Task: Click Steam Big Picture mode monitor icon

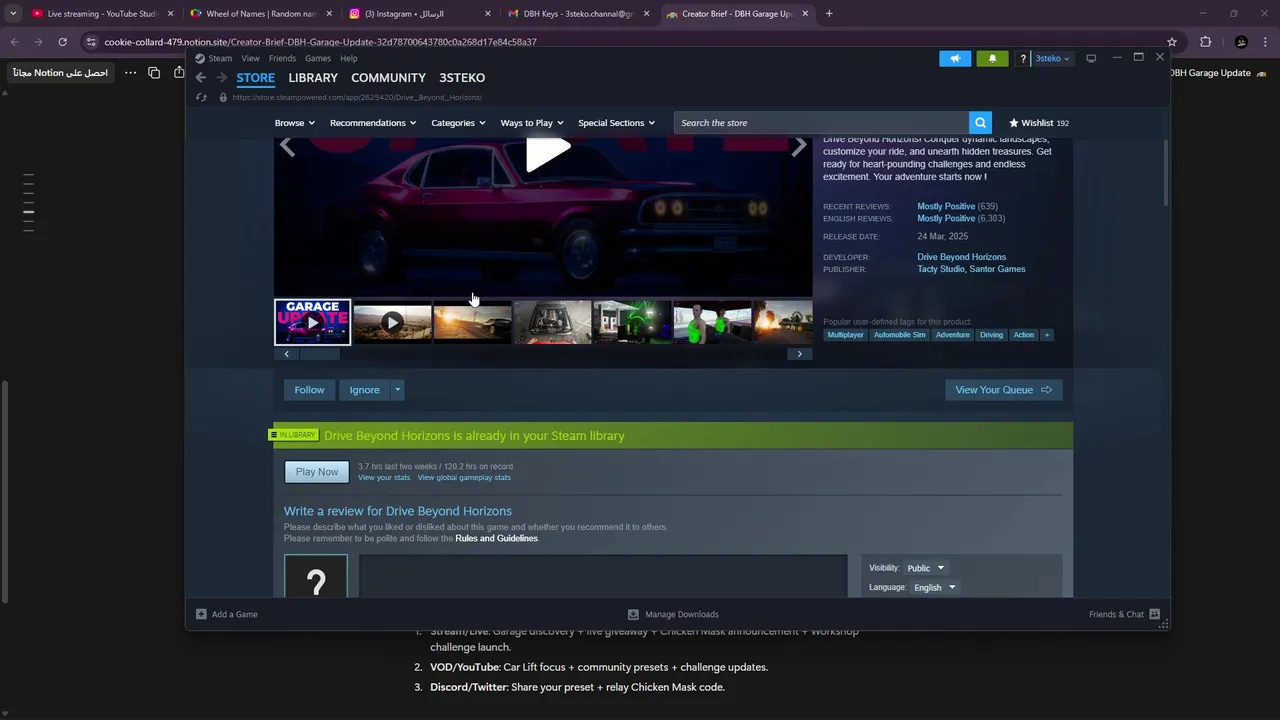Action: pos(1091,58)
